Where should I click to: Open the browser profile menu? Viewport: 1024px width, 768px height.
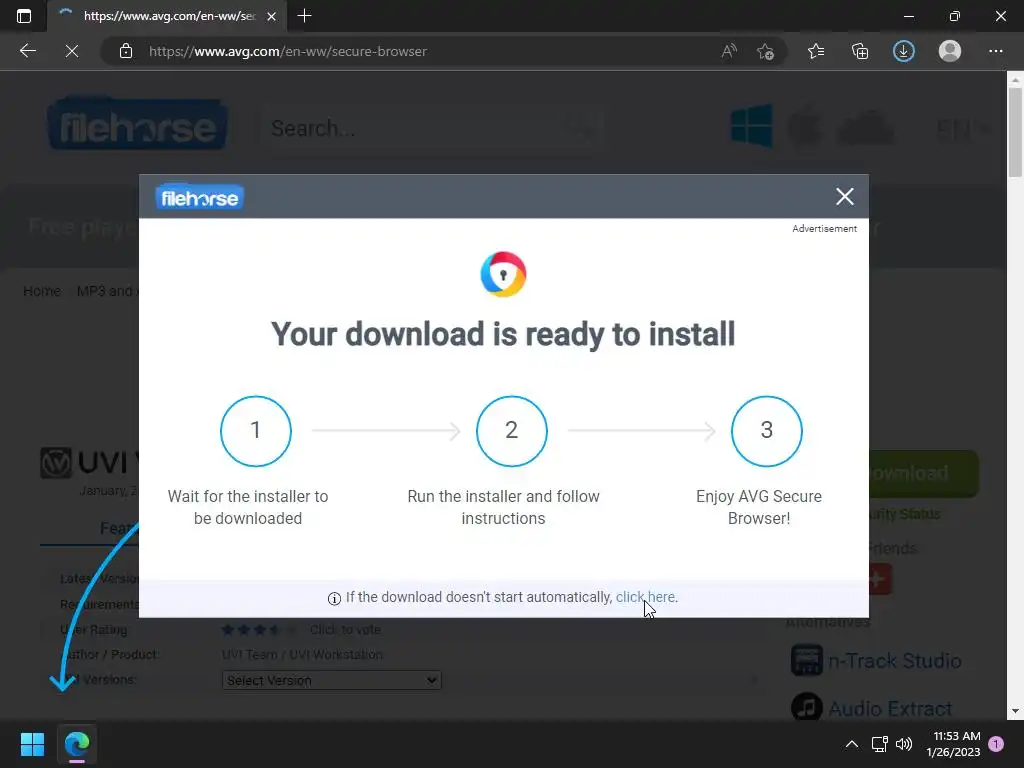(x=950, y=51)
